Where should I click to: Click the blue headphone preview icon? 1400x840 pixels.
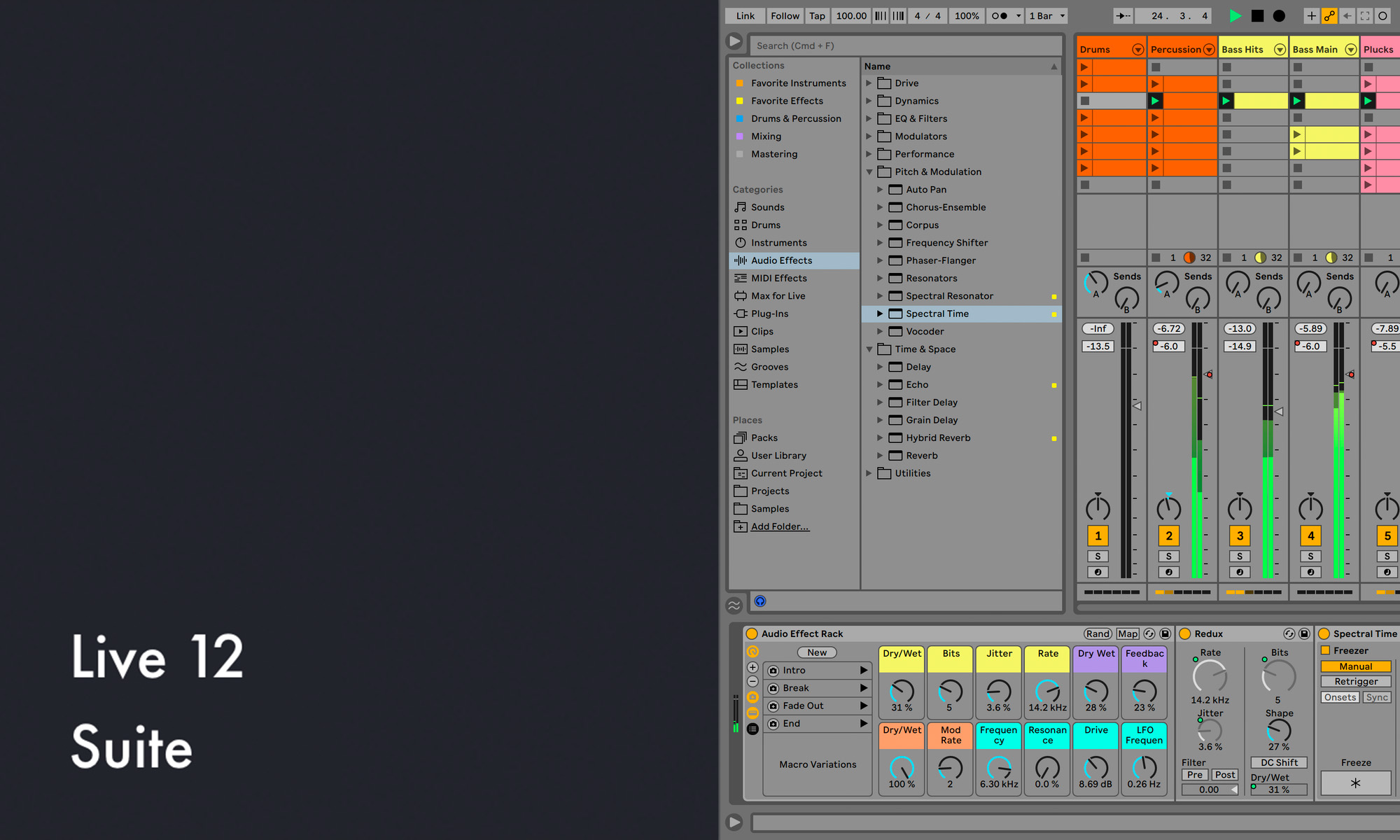click(760, 601)
